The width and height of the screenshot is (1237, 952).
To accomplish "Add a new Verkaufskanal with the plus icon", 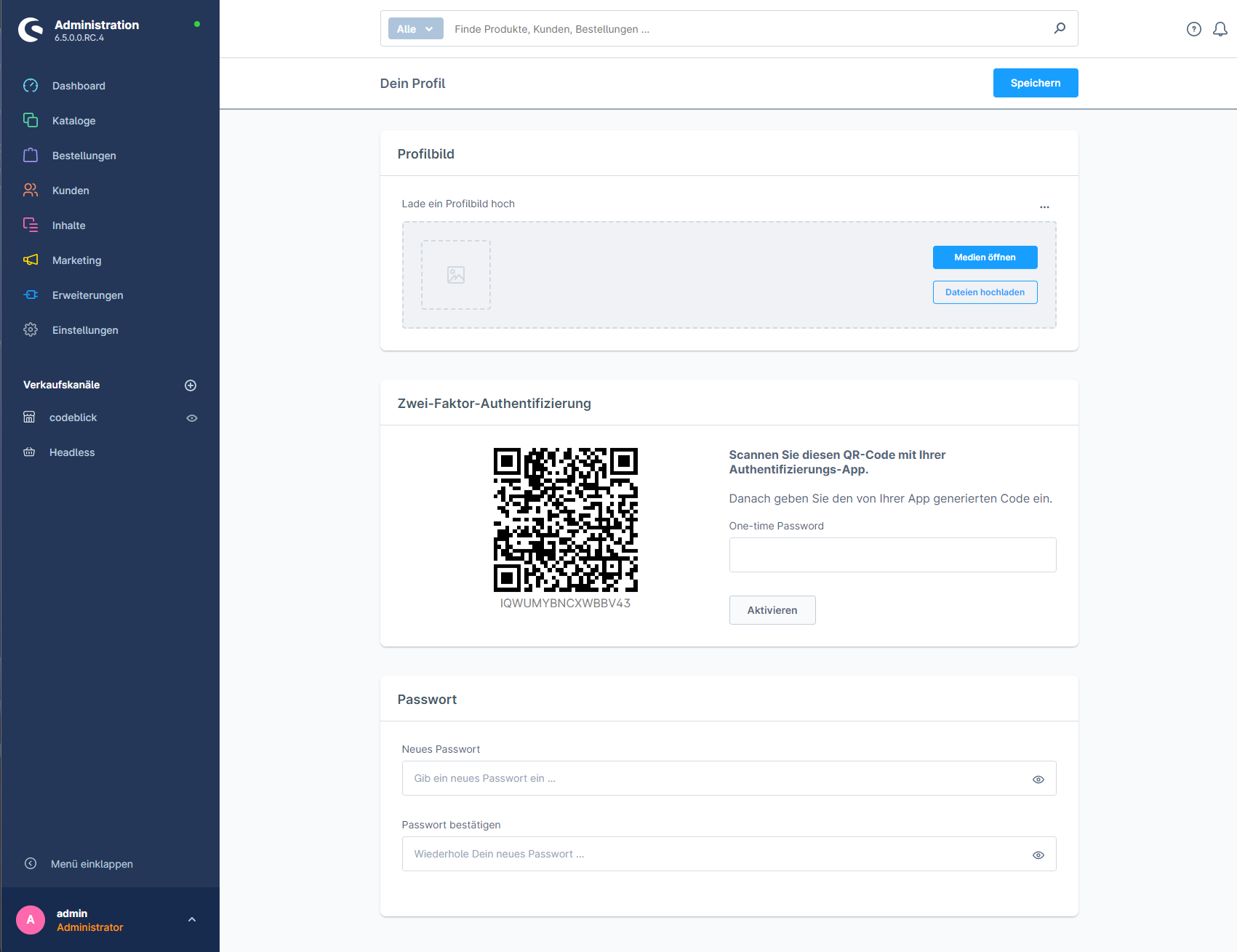I will pyautogui.click(x=191, y=385).
